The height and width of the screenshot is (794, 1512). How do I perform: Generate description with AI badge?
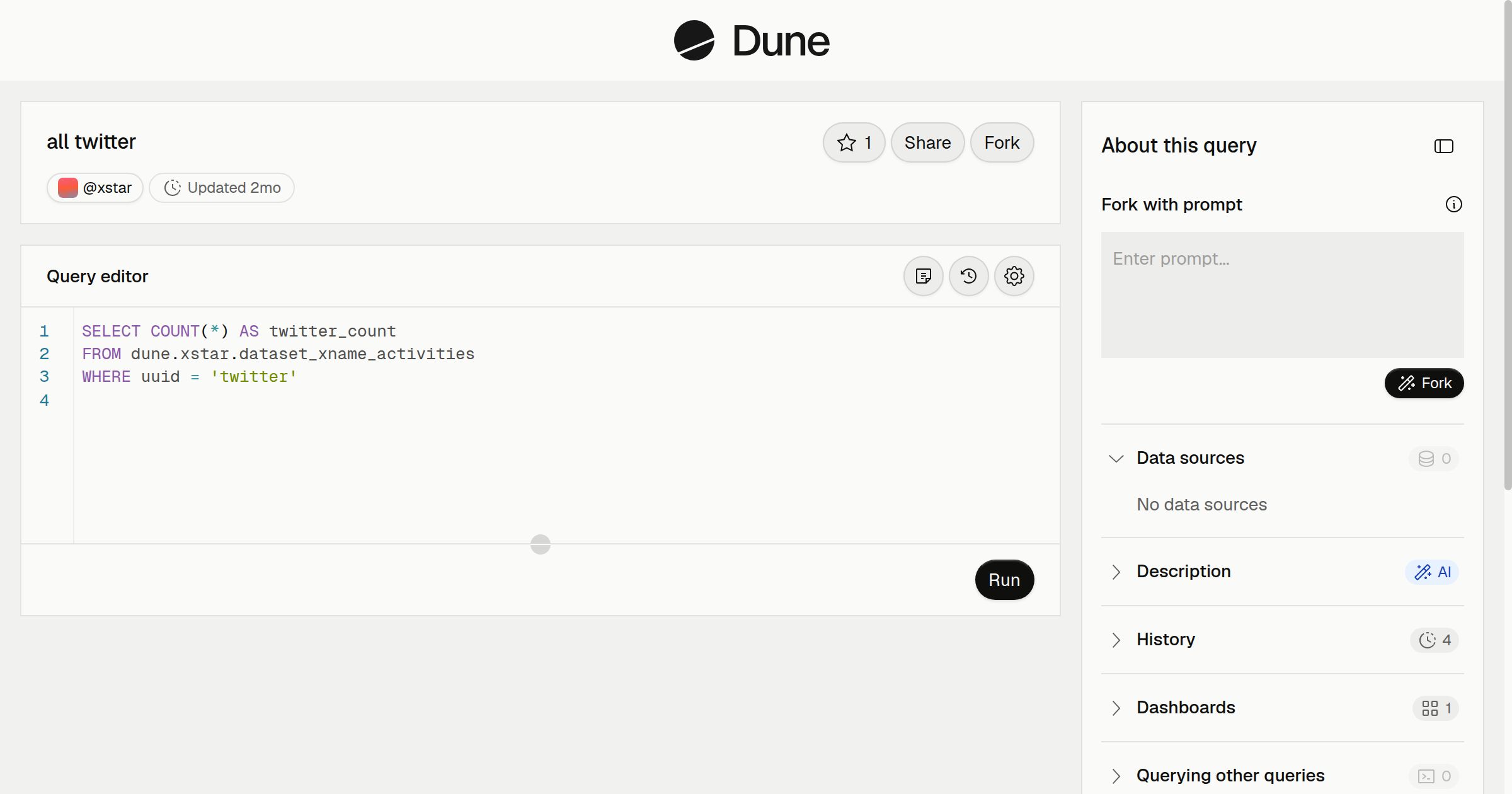[x=1432, y=572]
